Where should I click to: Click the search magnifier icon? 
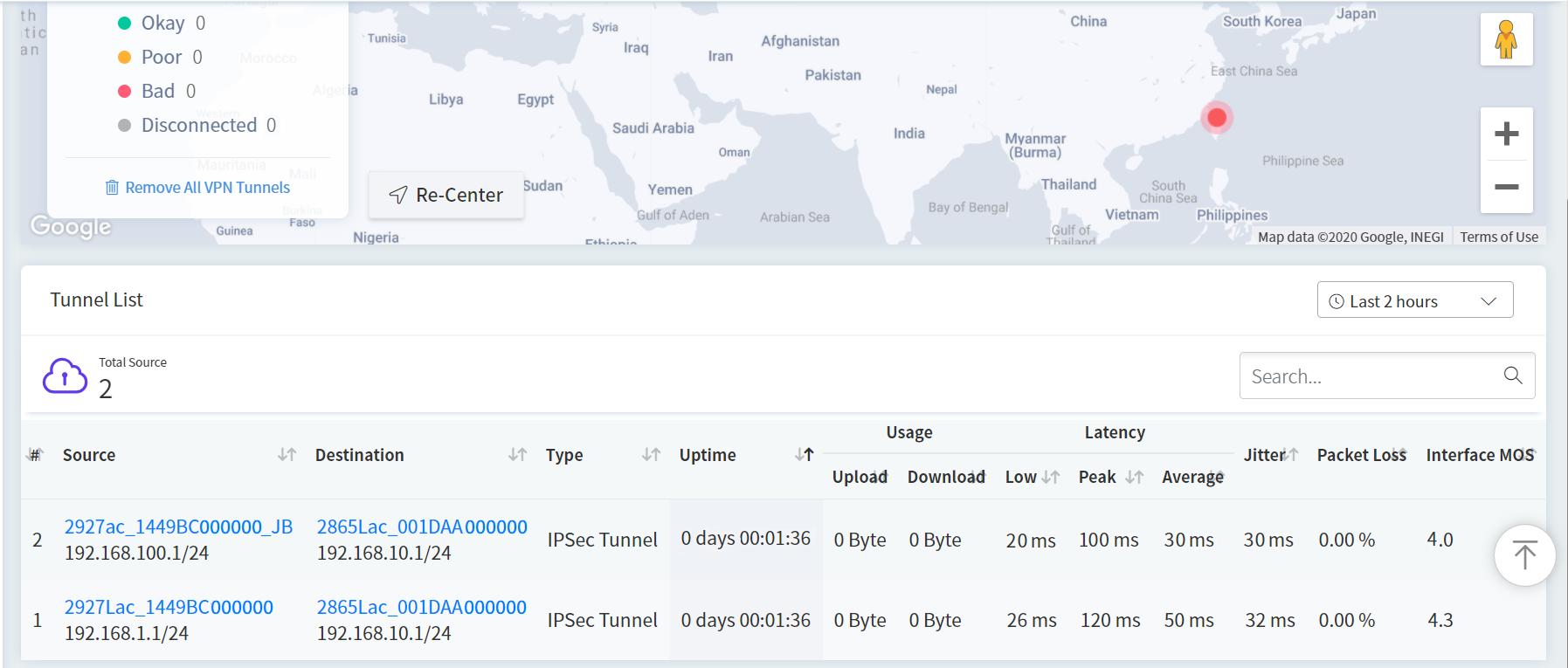(x=1513, y=375)
